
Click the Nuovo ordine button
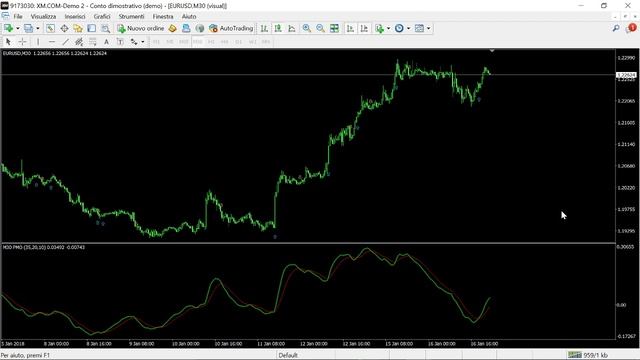click(140, 28)
